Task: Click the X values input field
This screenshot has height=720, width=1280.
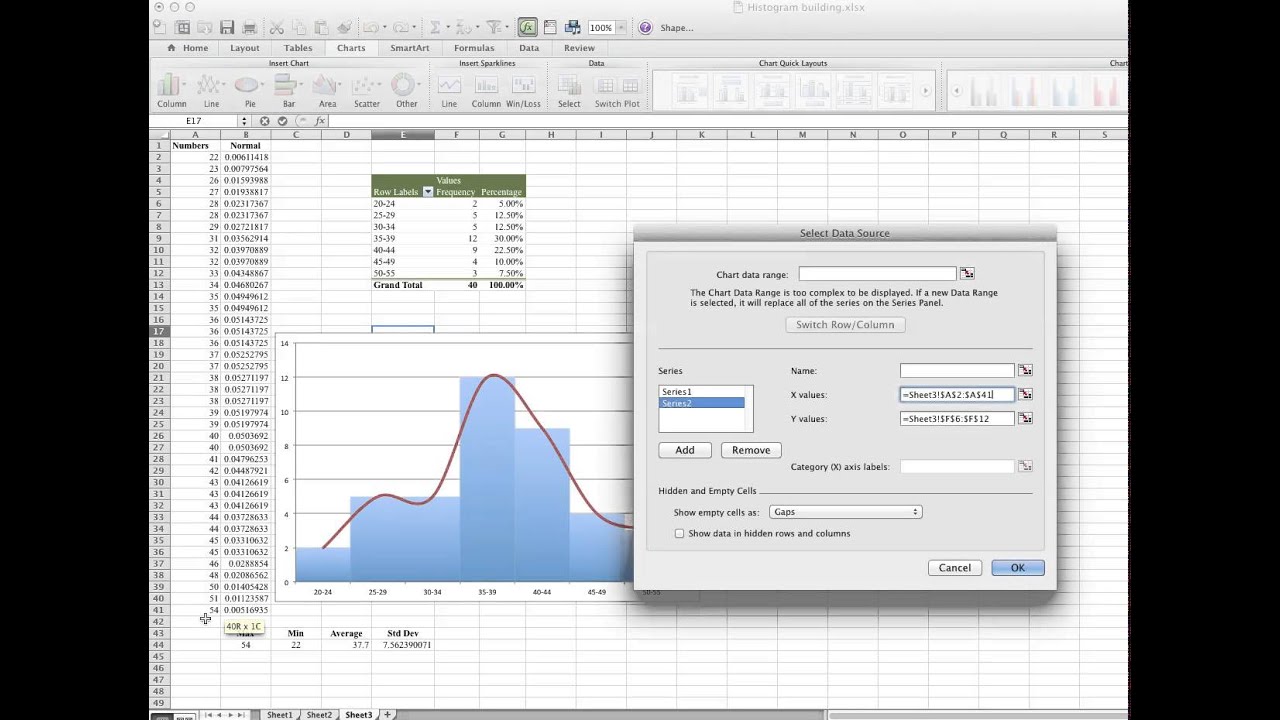Action: click(x=957, y=395)
